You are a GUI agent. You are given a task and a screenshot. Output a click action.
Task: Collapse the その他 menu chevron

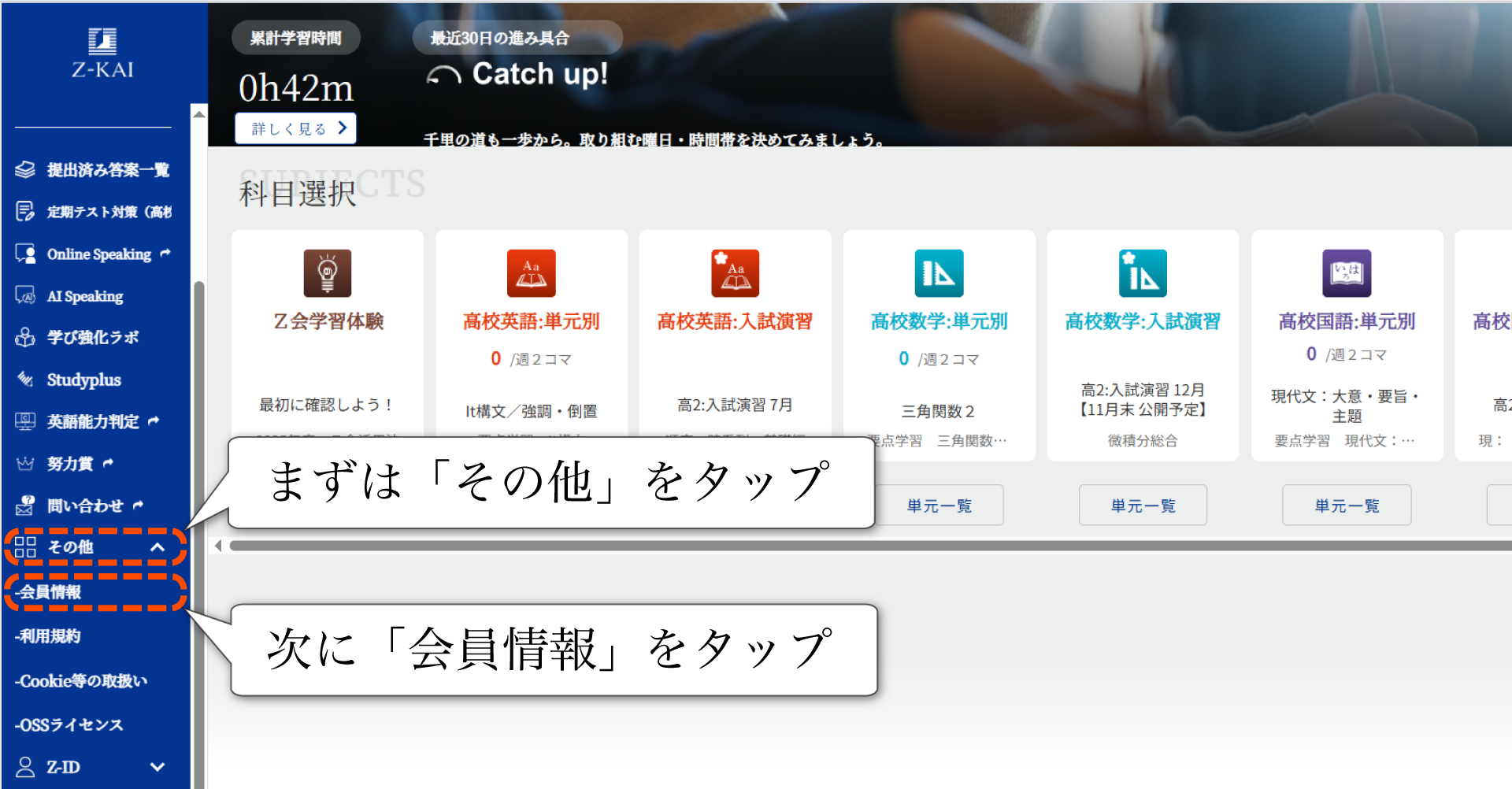point(157,547)
